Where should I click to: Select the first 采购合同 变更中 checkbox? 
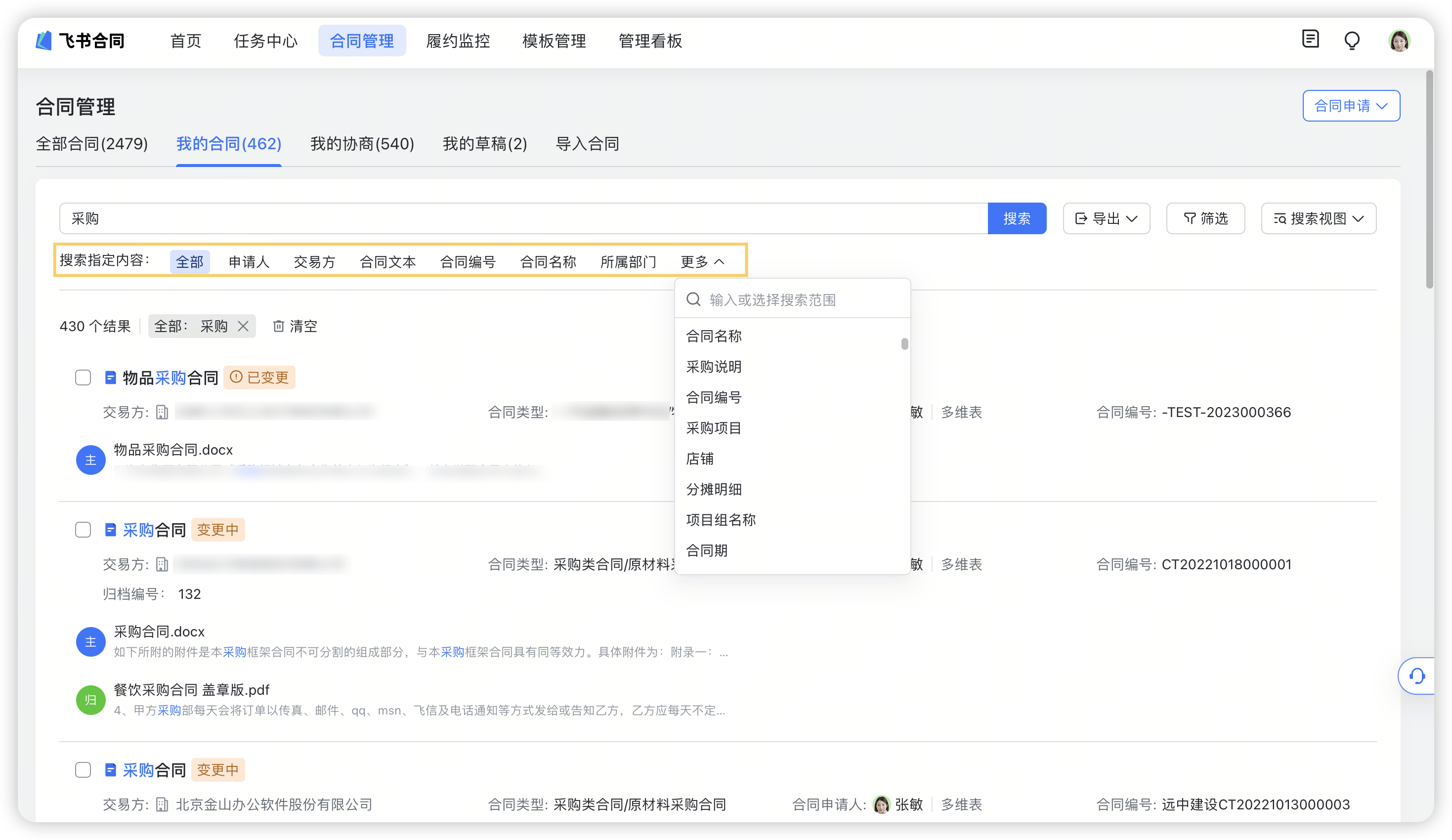tap(83, 530)
